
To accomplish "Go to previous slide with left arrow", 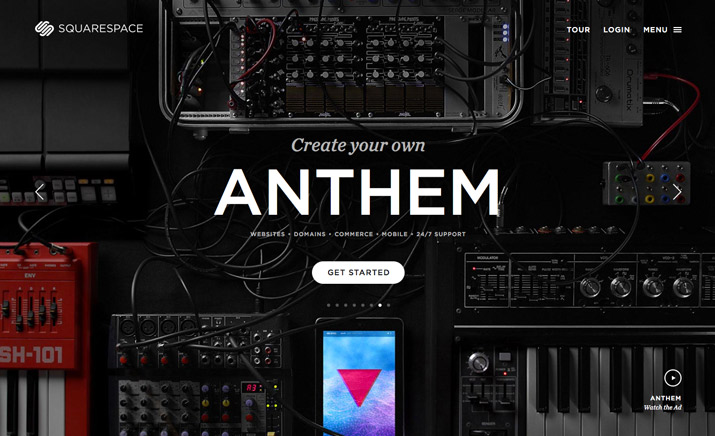I will [40, 192].
